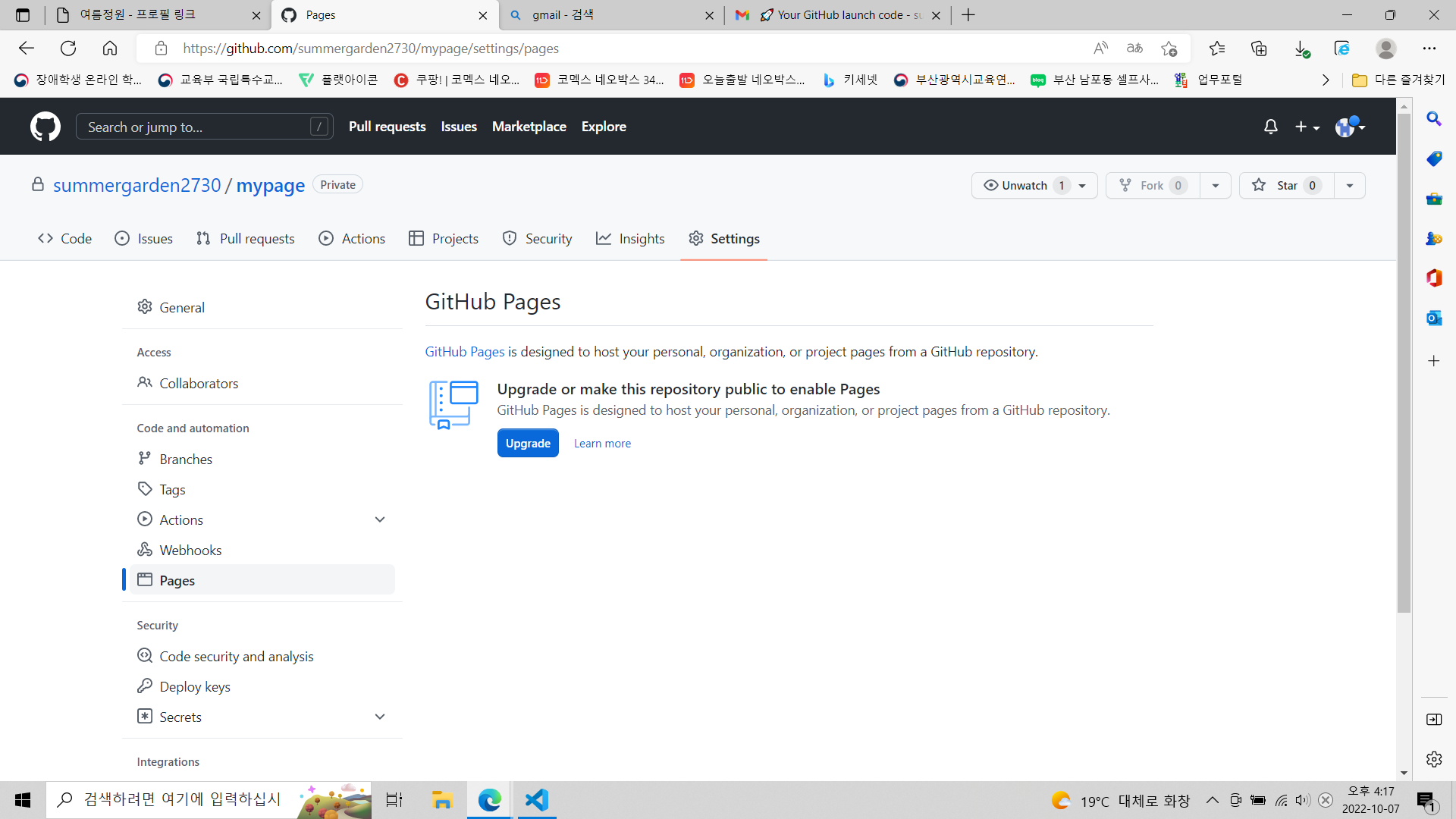The image size is (1456, 819).
Task: Select the Settings tab
Action: [x=724, y=239]
